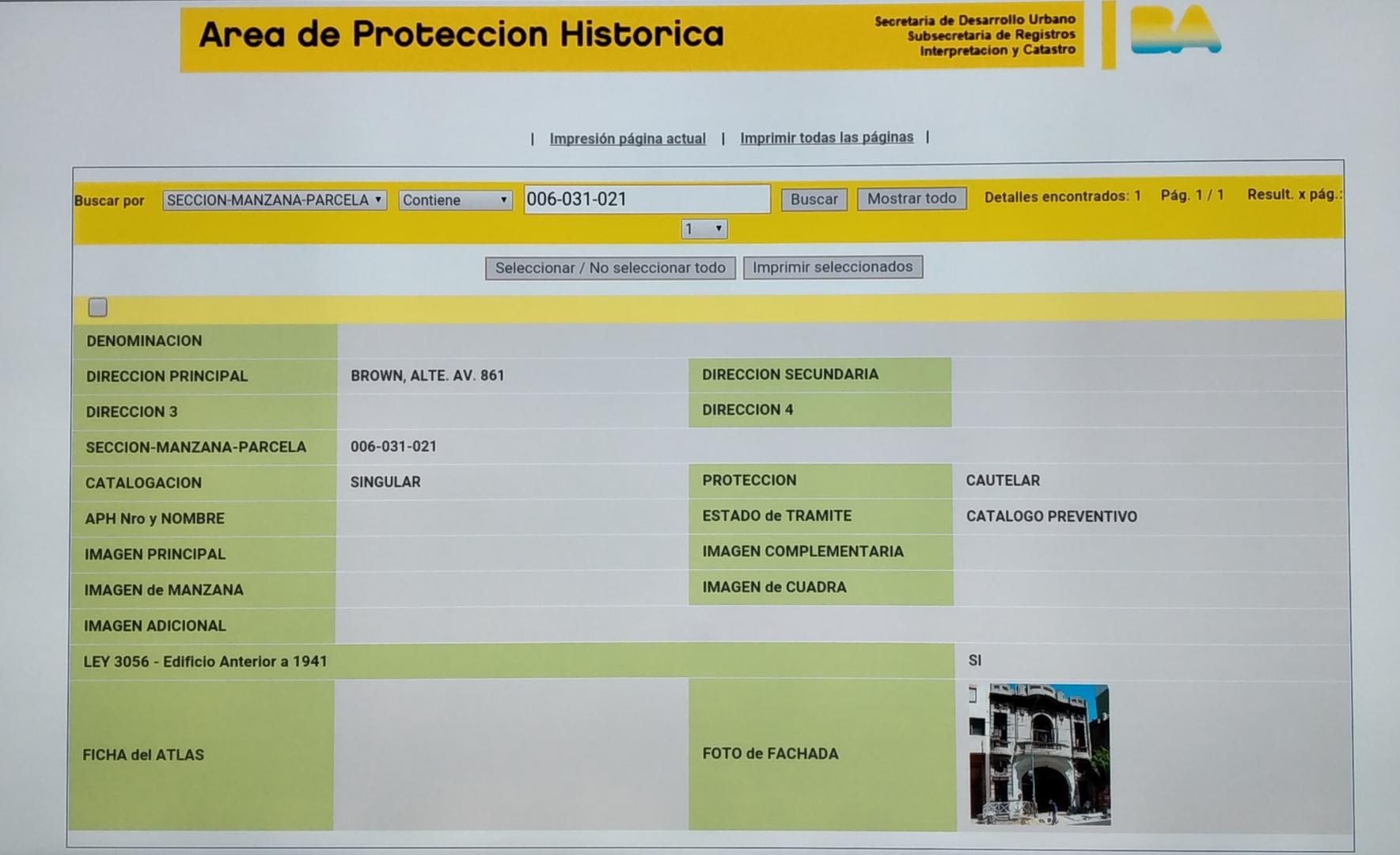Click the Mostrar todo button
This screenshot has width=1400, height=855.
point(911,199)
